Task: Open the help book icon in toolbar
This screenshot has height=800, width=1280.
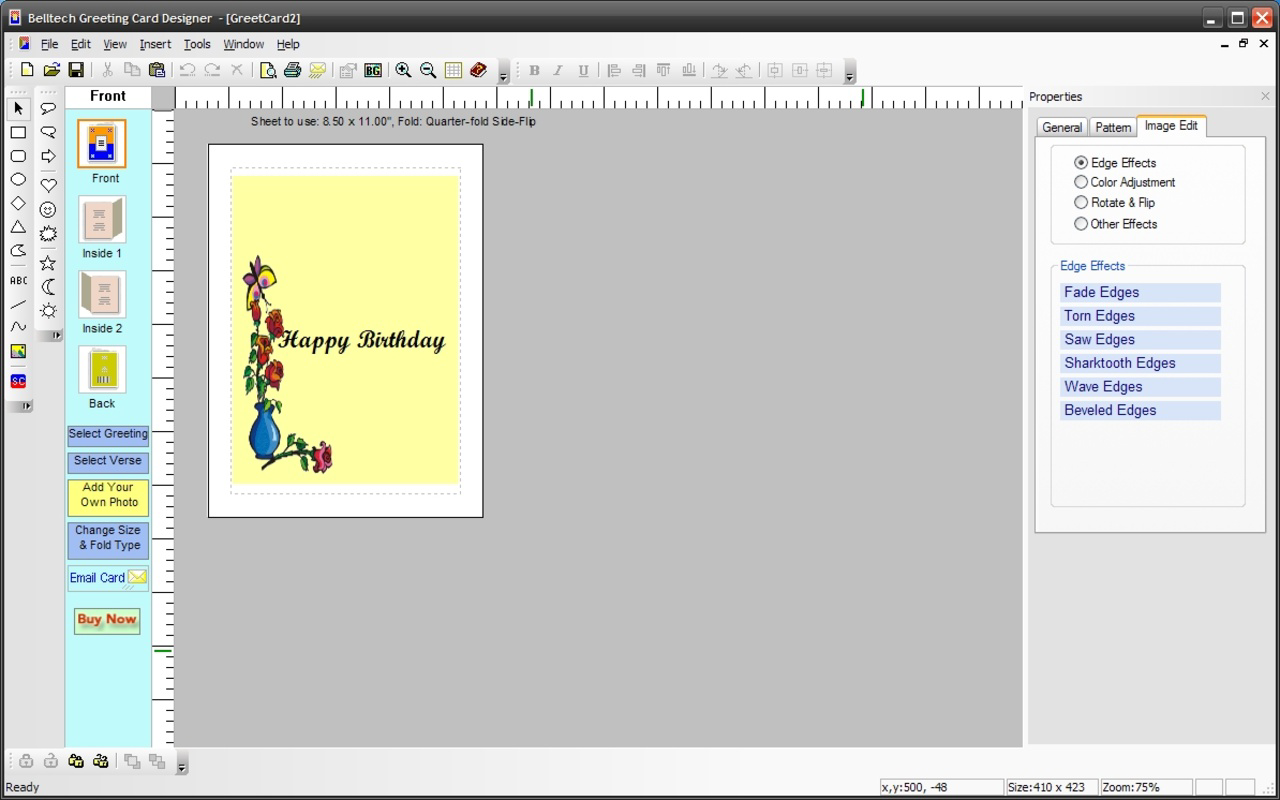Action: (478, 70)
